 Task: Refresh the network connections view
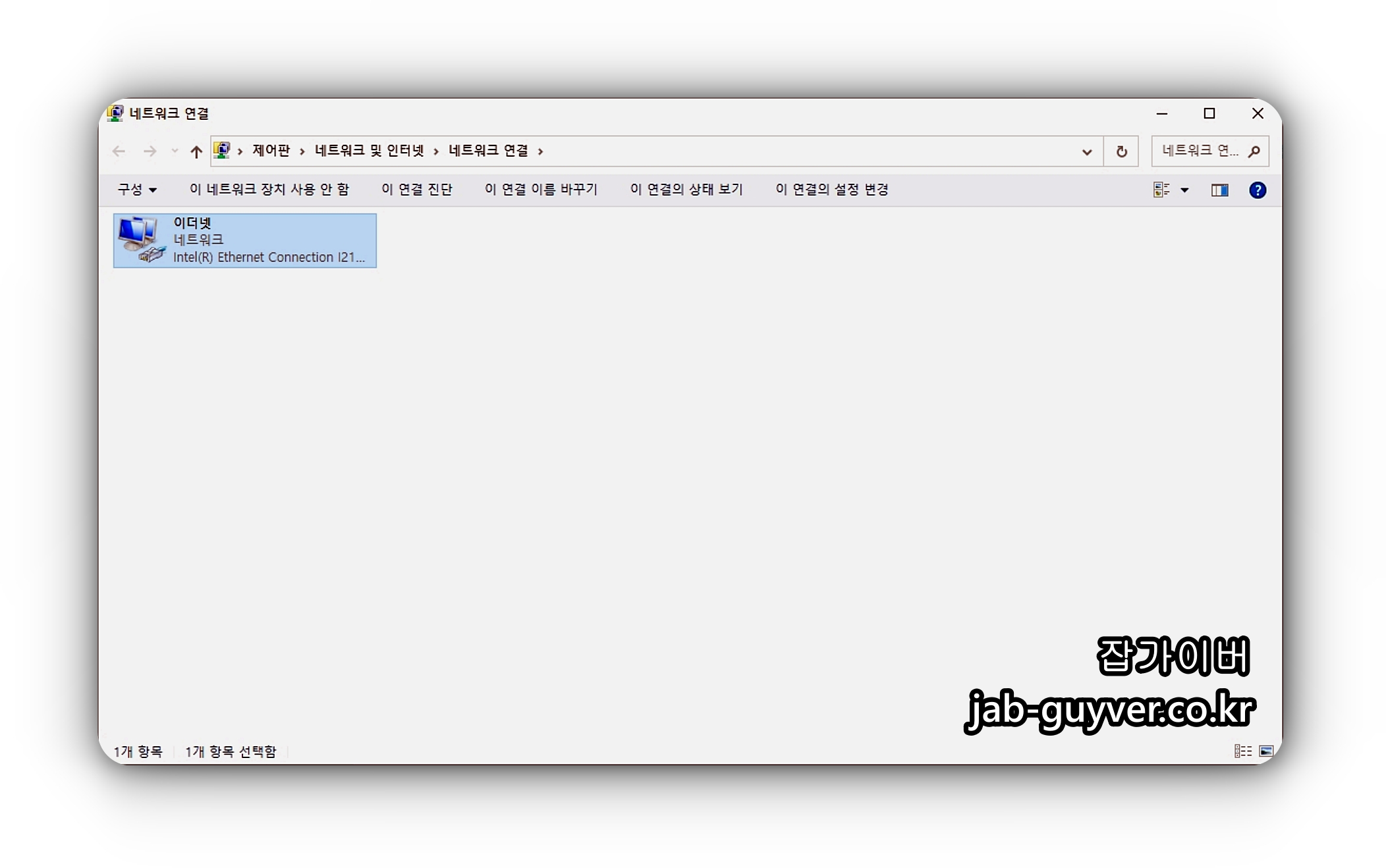1121,151
